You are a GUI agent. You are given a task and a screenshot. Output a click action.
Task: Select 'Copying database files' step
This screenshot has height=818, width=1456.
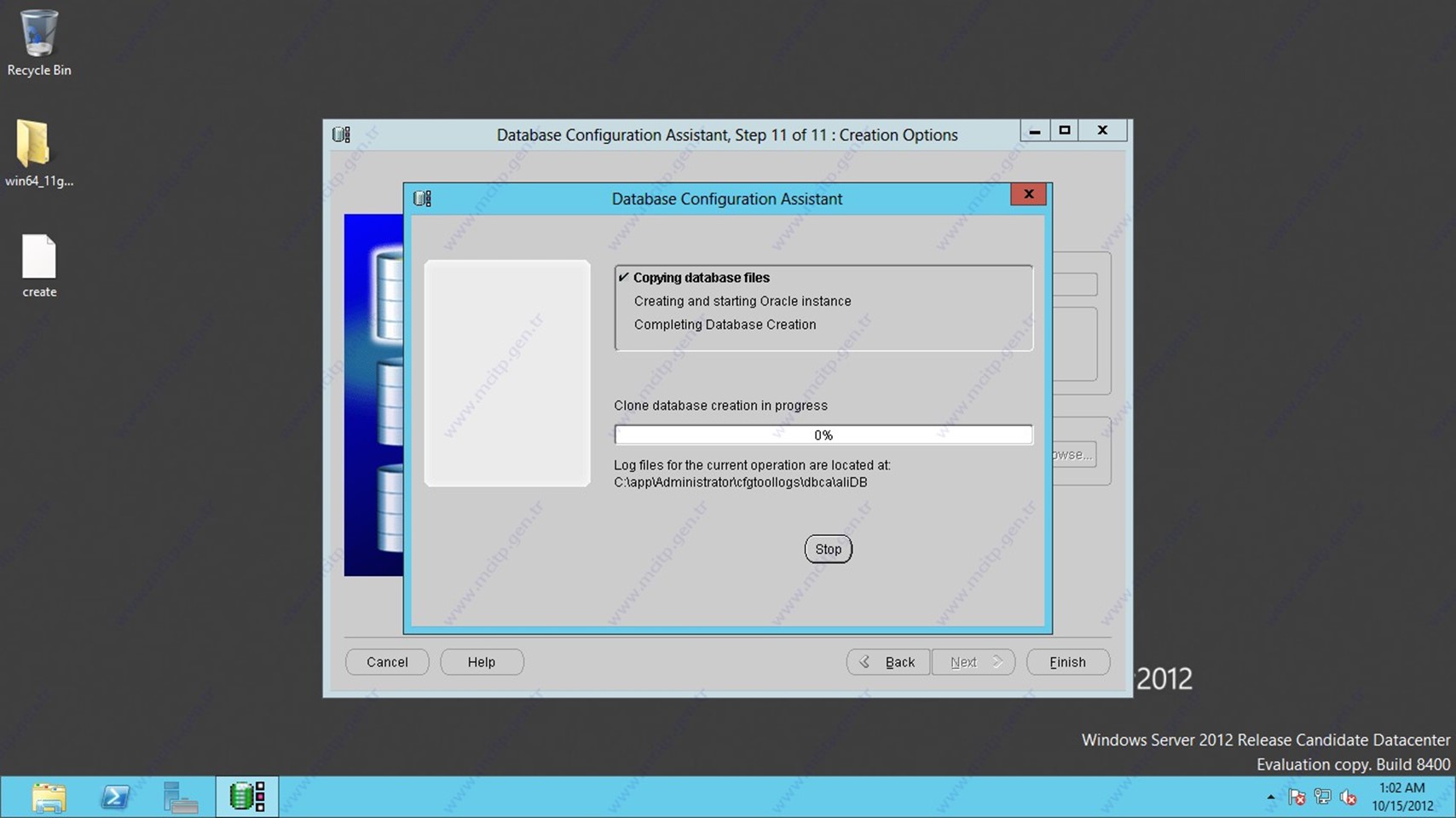pos(702,278)
